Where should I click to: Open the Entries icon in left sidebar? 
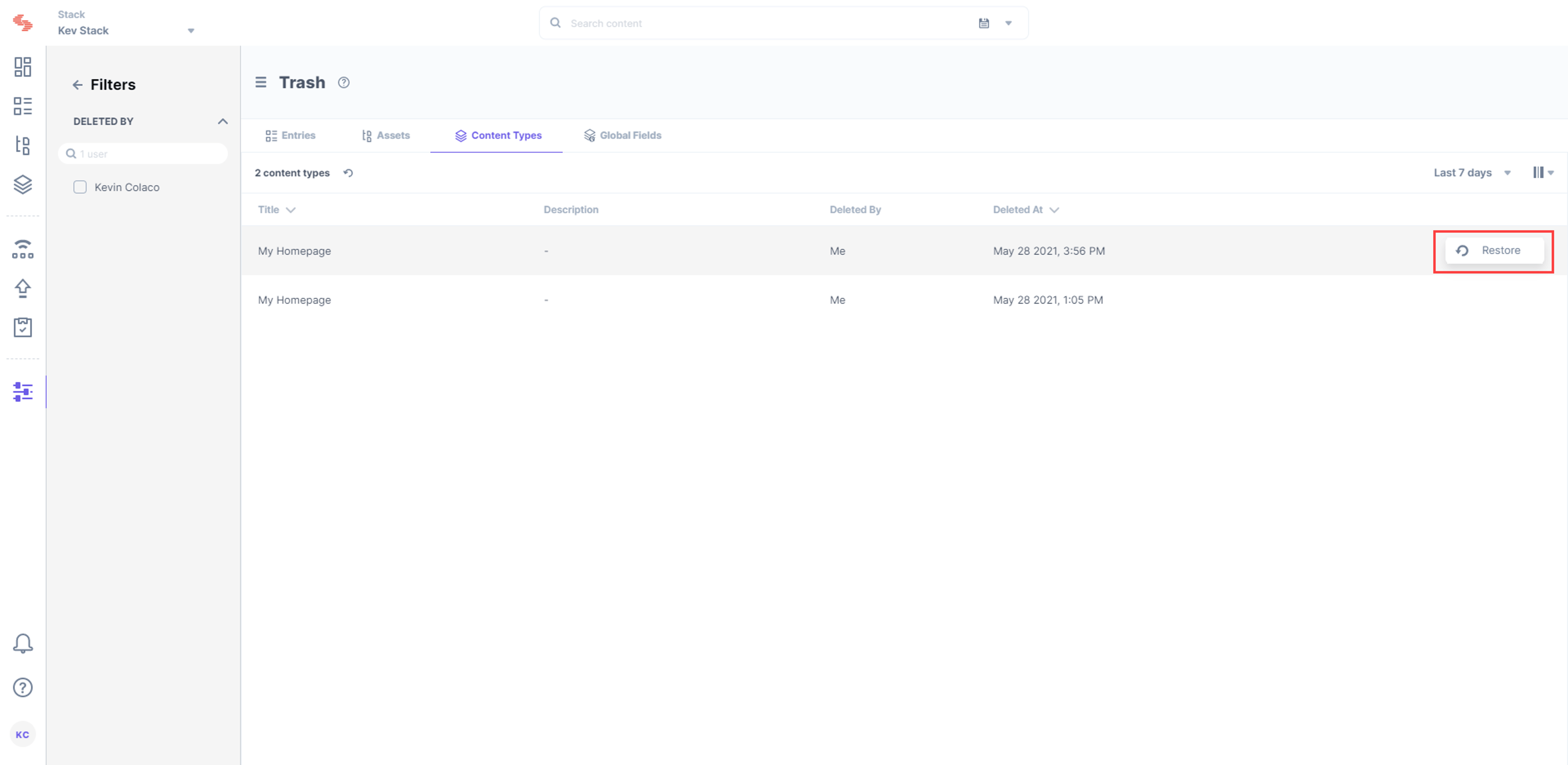(x=22, y=106)
